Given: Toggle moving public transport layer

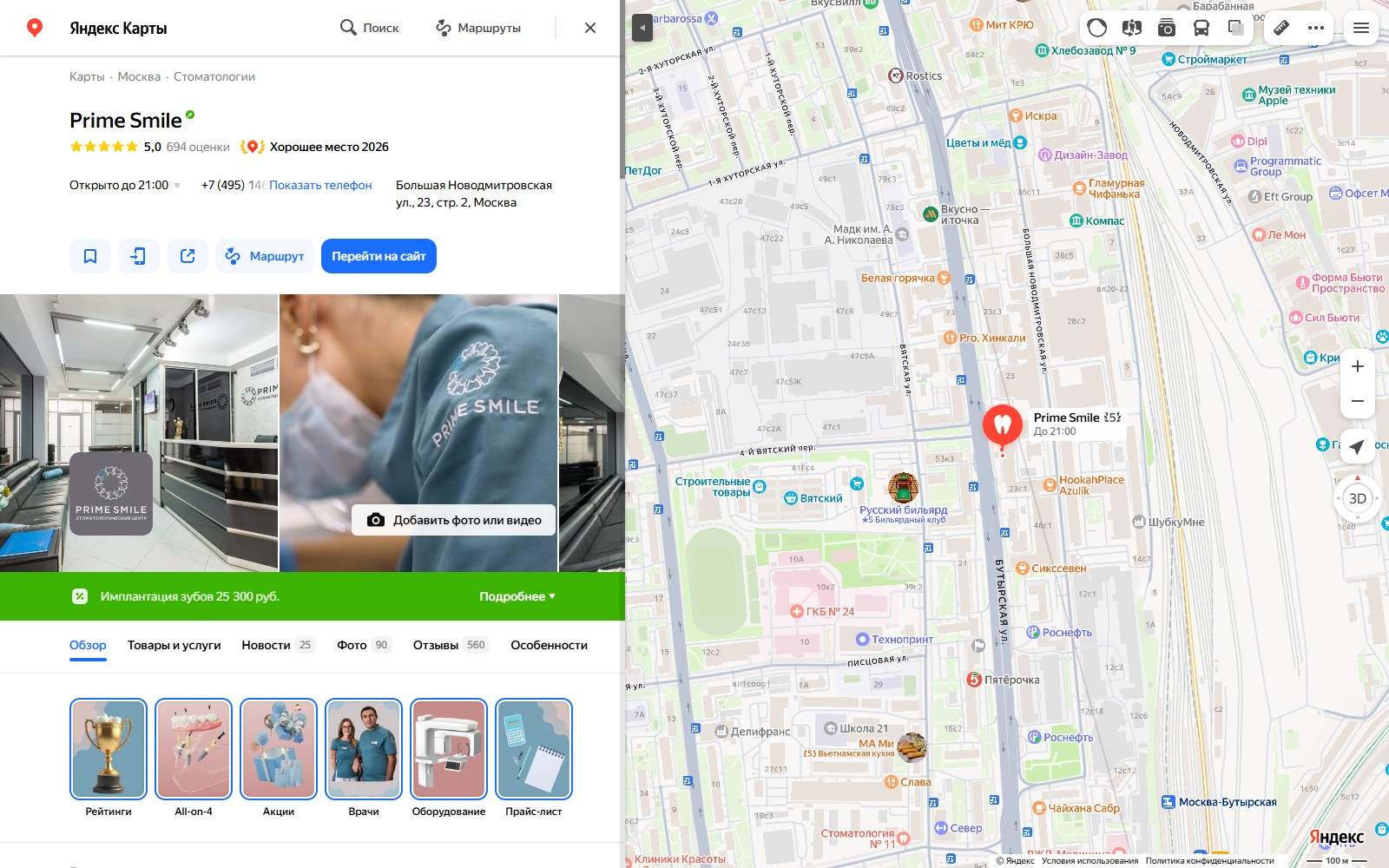Looking at the screenshot, I should pyautogui.click(x=1201, y=28).
